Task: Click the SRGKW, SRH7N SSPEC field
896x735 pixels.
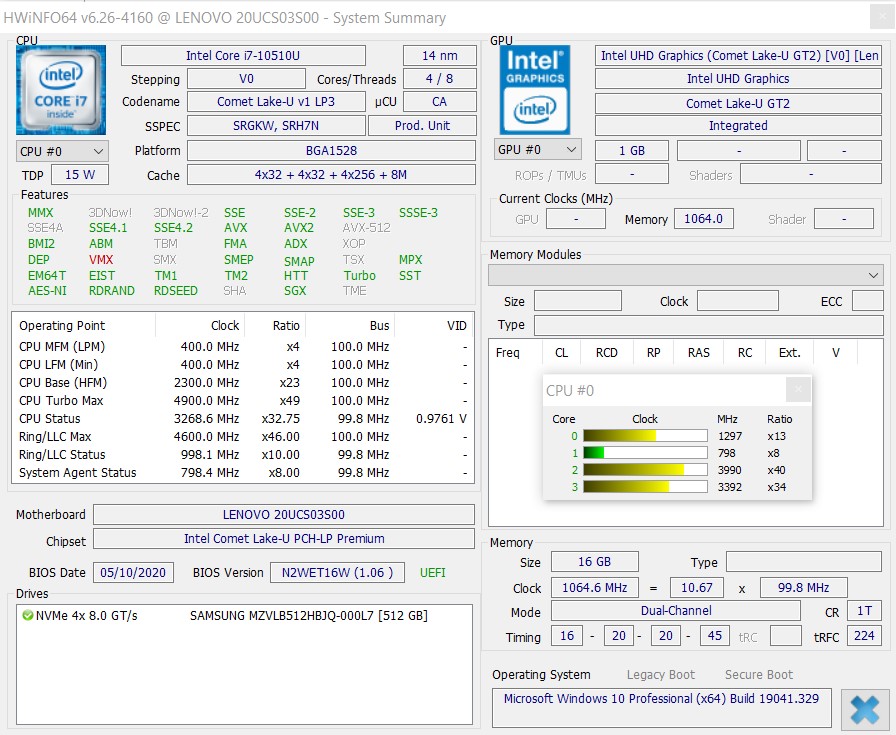Action: point(276,126)
